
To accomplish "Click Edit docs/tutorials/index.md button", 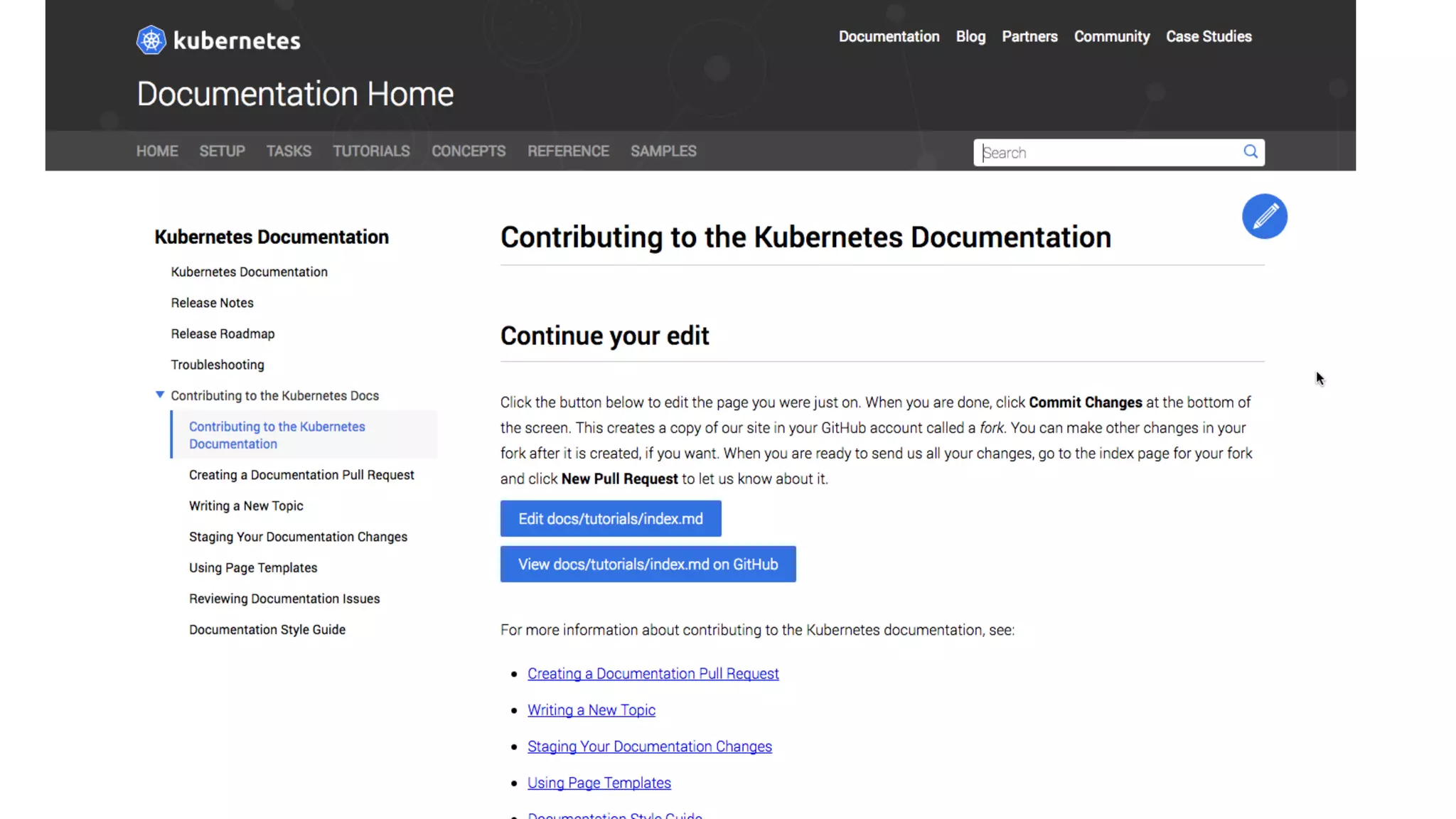I will click(x=610, y=519).
